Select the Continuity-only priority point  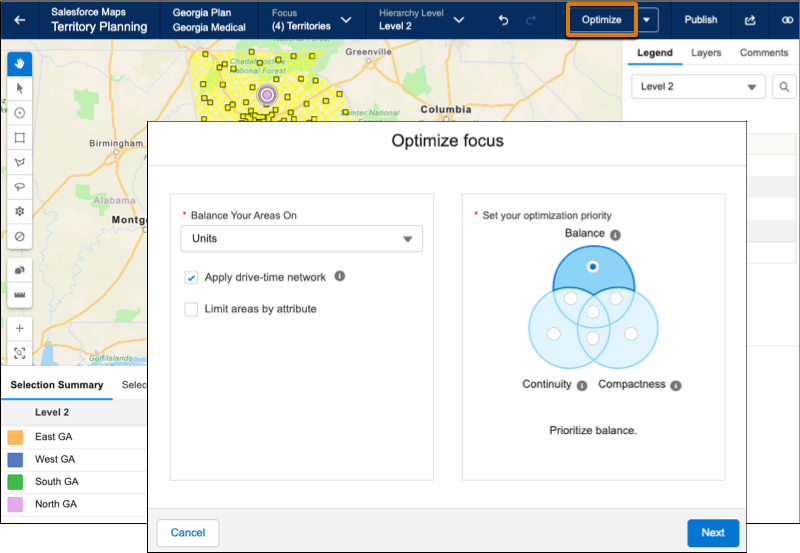[x=554, y=334]
